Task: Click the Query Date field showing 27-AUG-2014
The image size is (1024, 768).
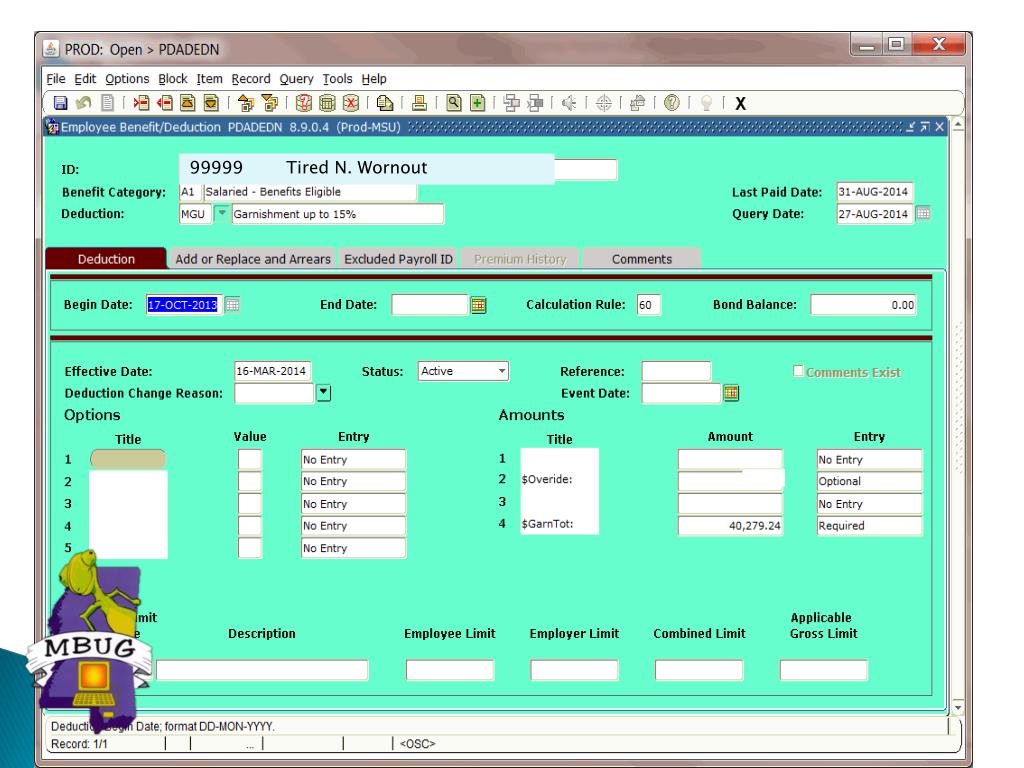Action: point(874,214)
